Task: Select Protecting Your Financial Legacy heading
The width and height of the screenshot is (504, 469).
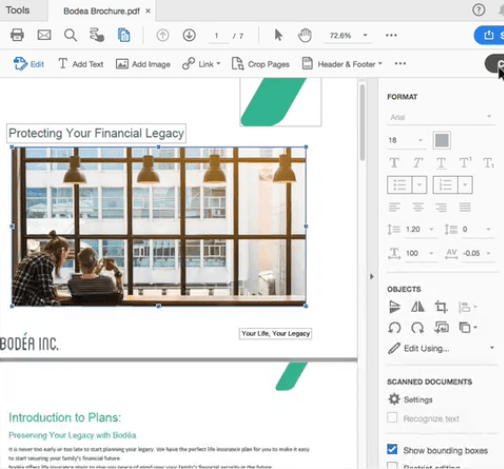Action: pos(96,133)
